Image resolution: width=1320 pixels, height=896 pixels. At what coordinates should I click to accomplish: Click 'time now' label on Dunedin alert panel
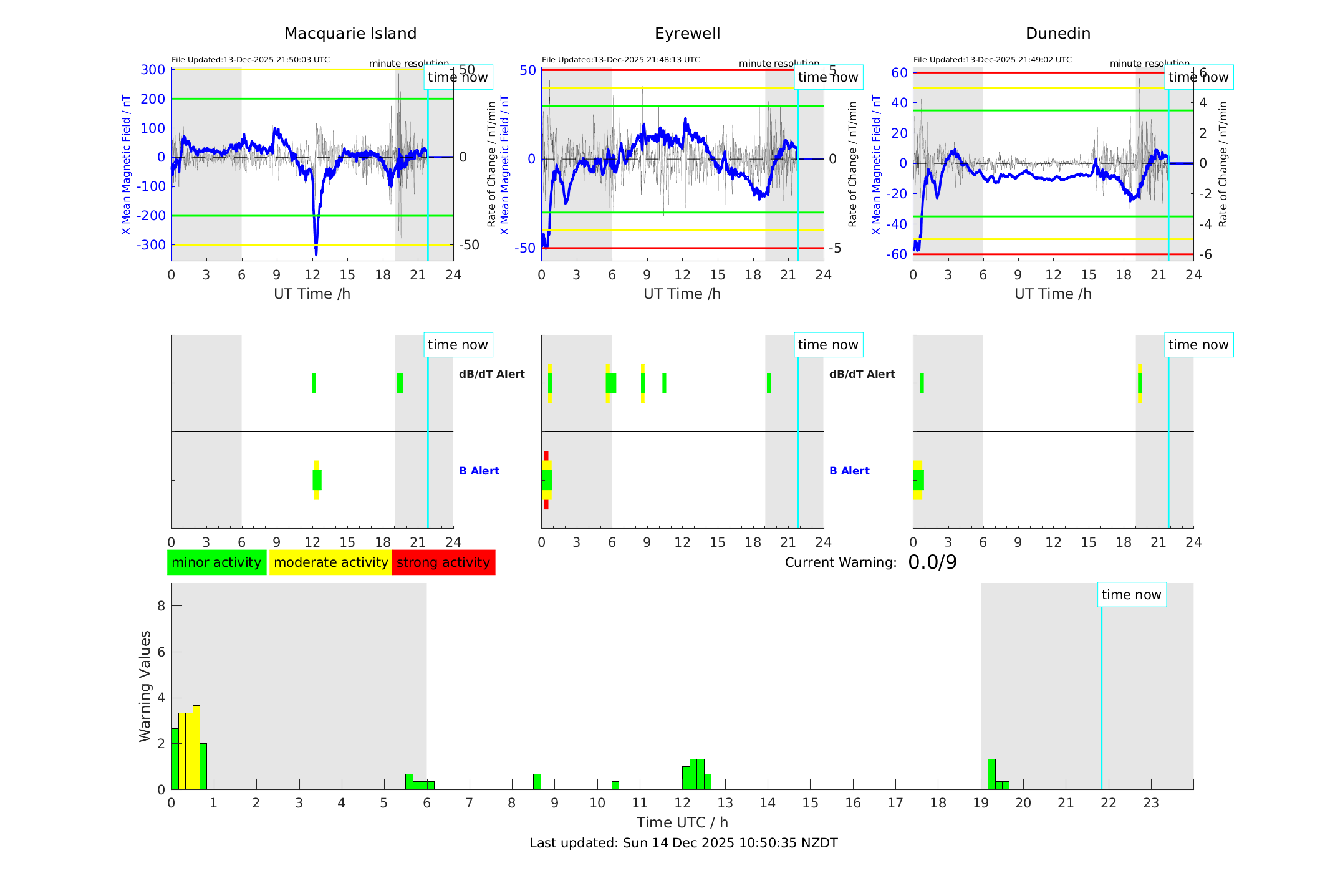(1198, 345)
